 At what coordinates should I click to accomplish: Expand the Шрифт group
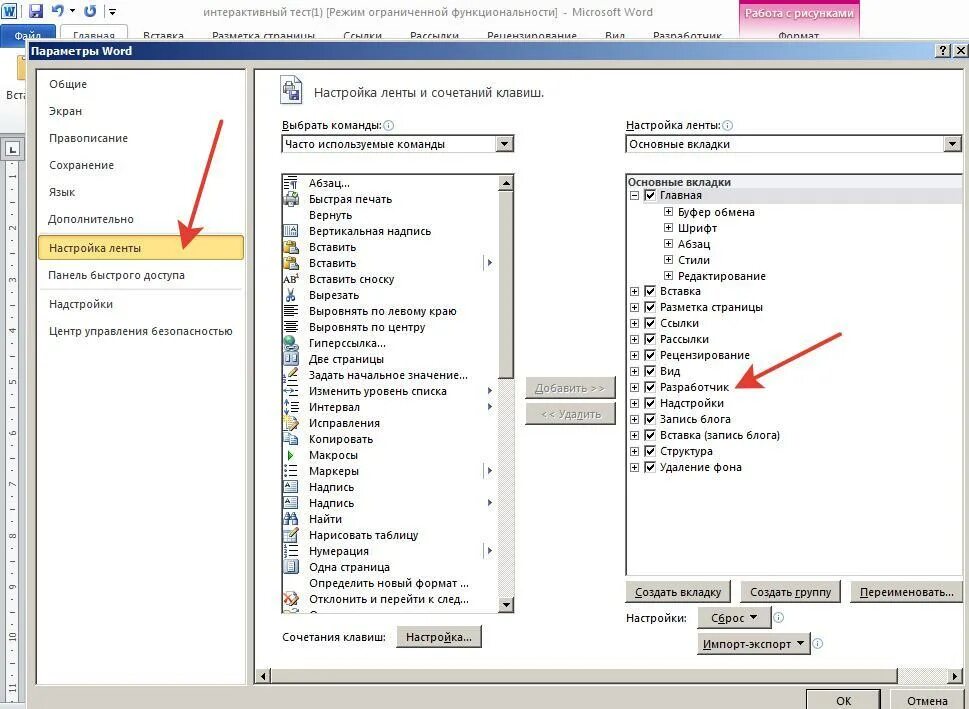pos(668,227)
